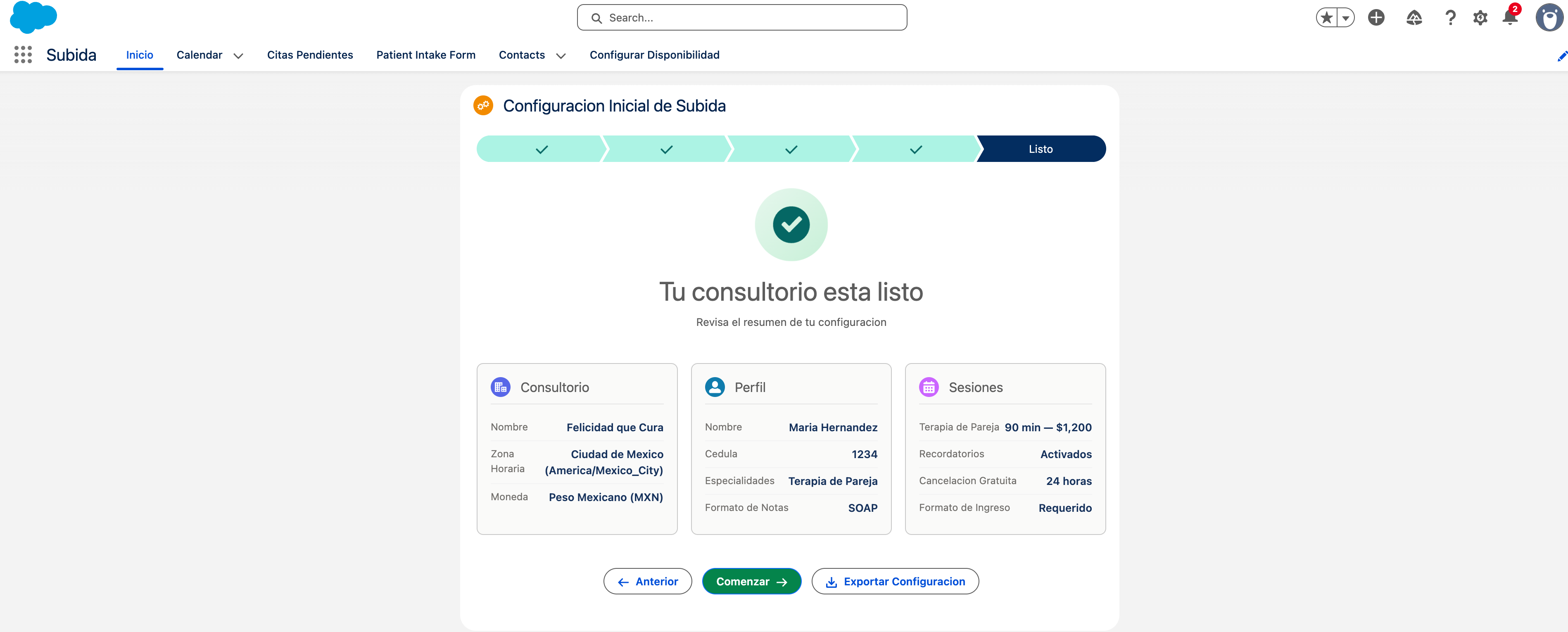Click the Subida app name

71,55
